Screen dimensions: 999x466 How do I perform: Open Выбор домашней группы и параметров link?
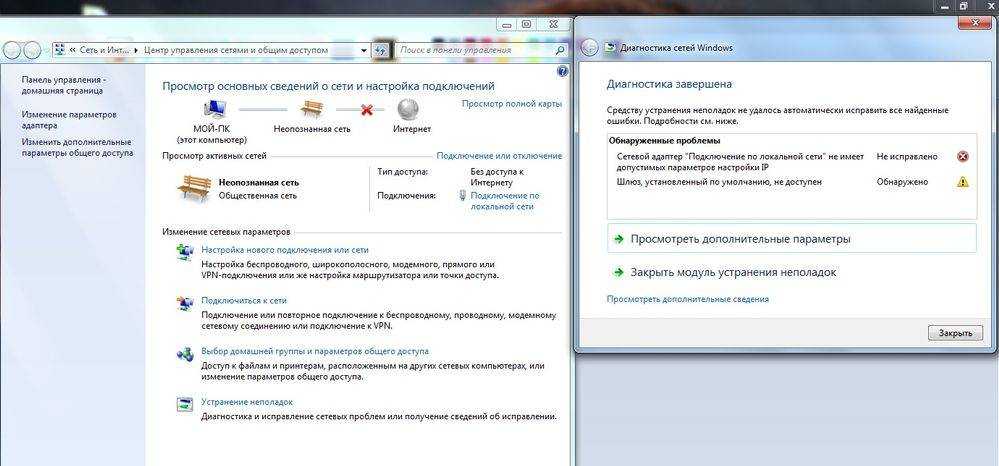[315, 351]
